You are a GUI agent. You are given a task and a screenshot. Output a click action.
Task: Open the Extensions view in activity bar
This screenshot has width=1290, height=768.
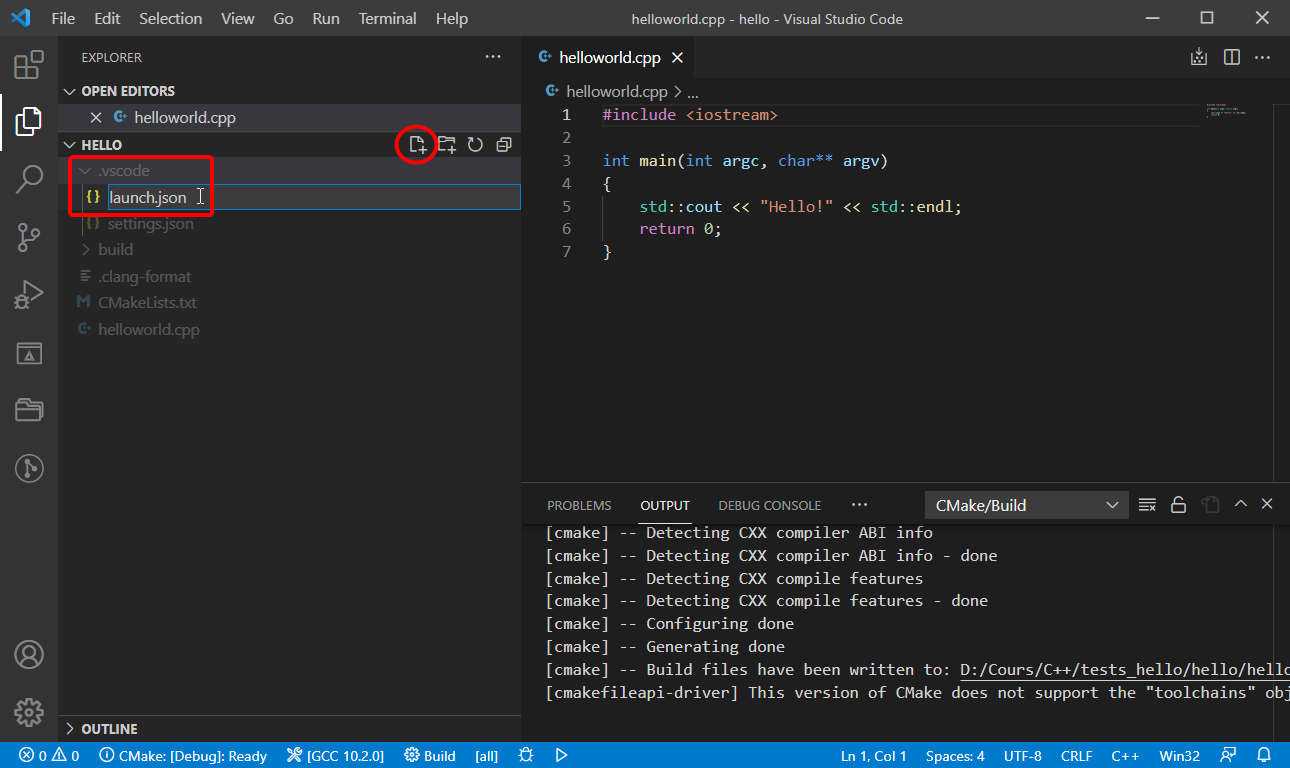tap(28, 67)
